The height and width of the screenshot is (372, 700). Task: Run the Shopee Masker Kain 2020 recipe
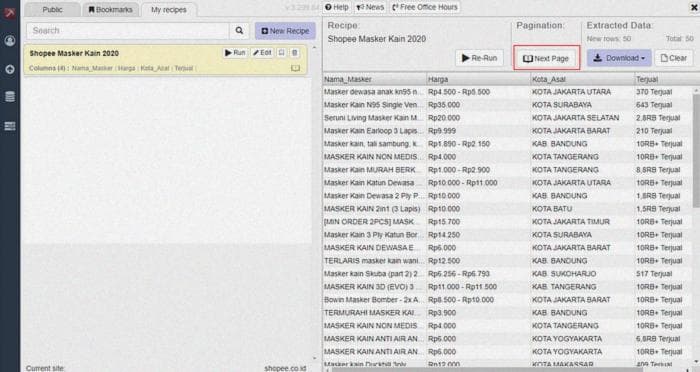point(235,53)
